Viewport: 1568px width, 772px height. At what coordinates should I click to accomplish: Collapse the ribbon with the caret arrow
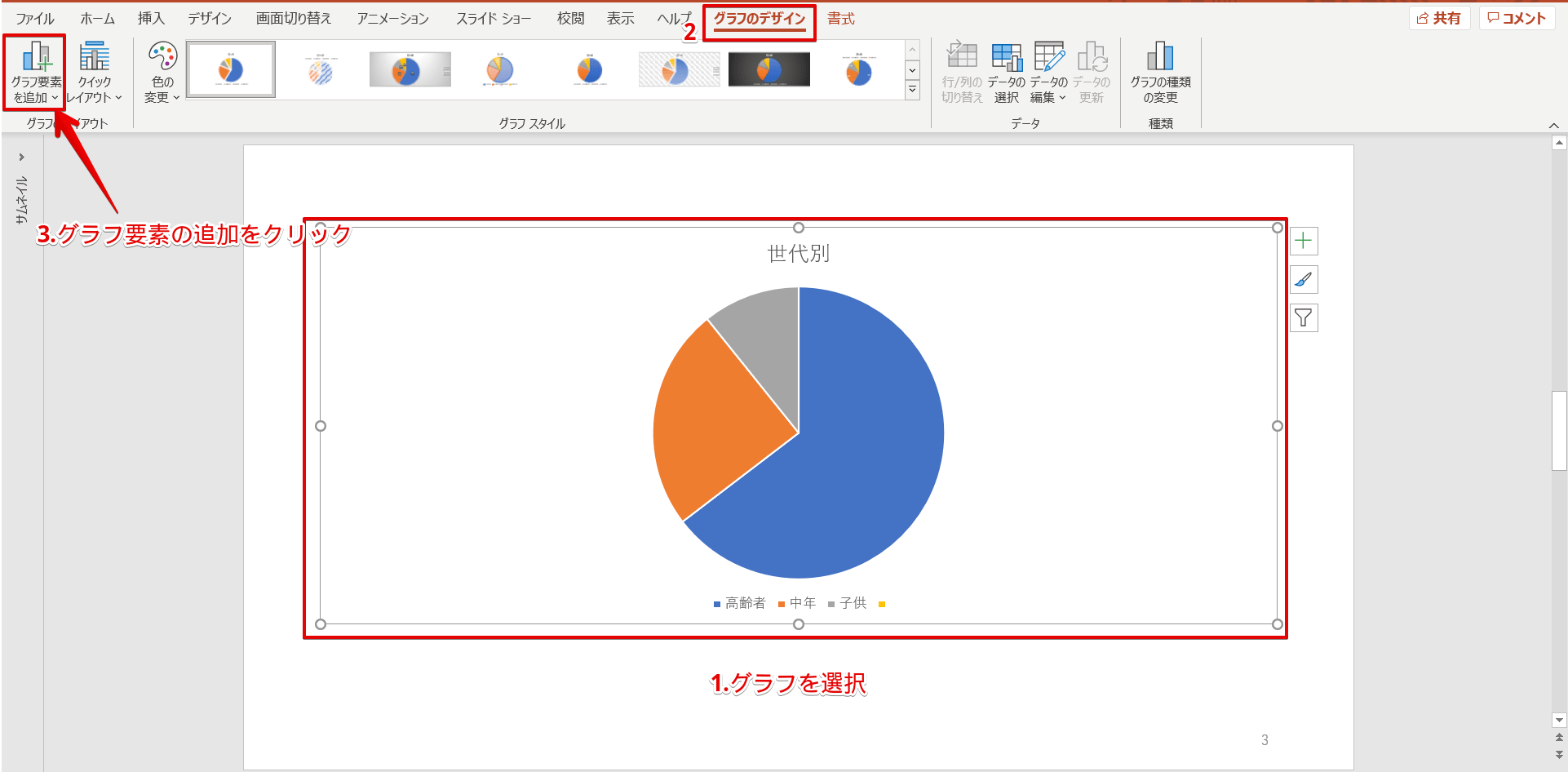click(1553, 125)
